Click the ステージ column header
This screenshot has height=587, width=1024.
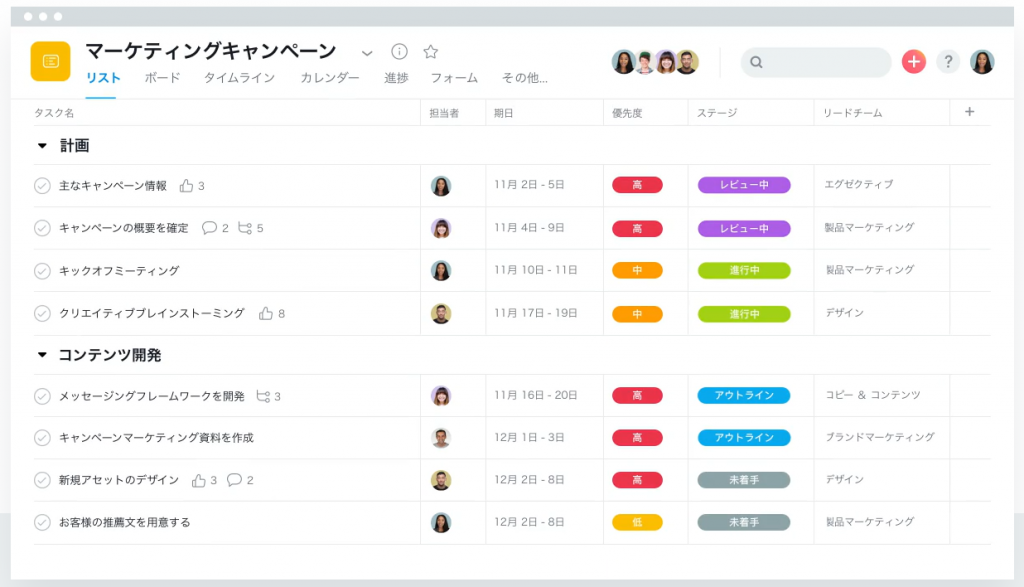point(716,113)
